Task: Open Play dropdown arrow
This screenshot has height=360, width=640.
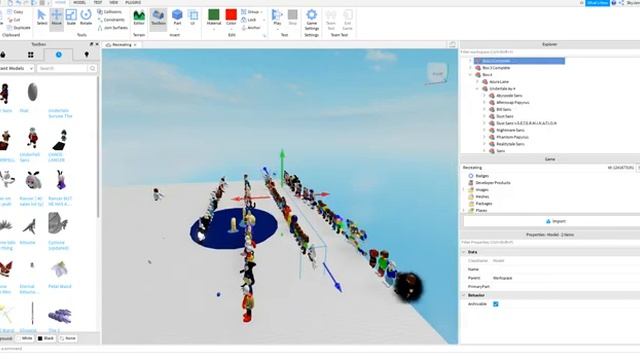Action: pyautogui.click(x=277, y=29)
